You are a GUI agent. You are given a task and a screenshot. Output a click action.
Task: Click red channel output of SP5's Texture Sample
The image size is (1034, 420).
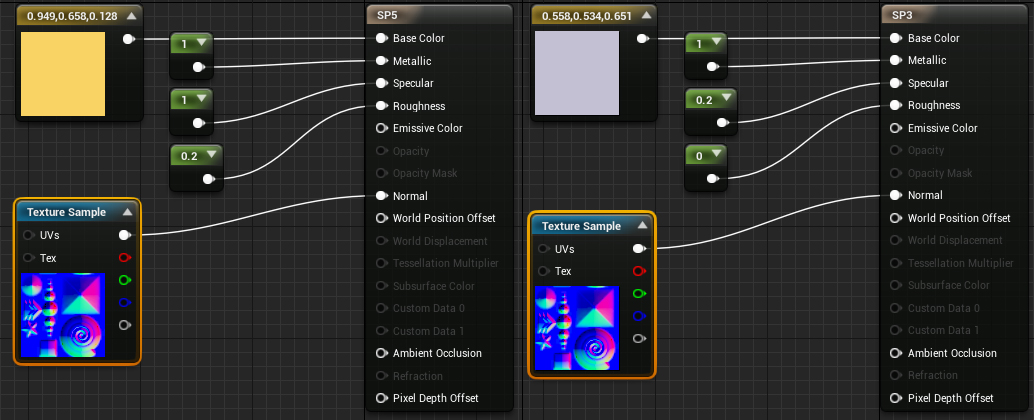click(x=125, y=257)
